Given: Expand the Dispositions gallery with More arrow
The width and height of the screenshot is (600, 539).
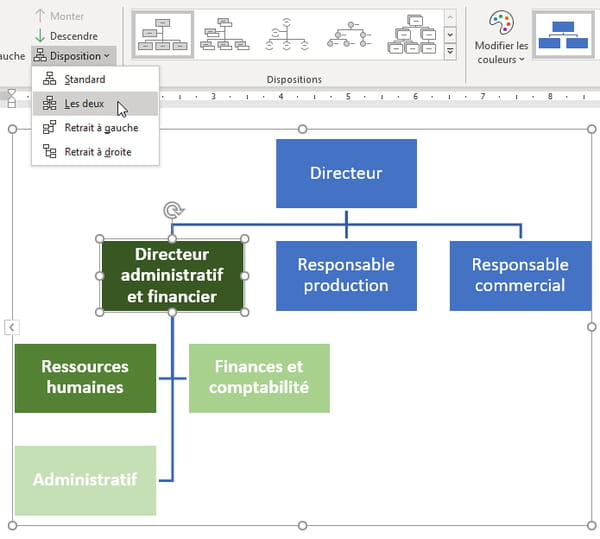Looking at the screenshot, I should tap(450, 51).
